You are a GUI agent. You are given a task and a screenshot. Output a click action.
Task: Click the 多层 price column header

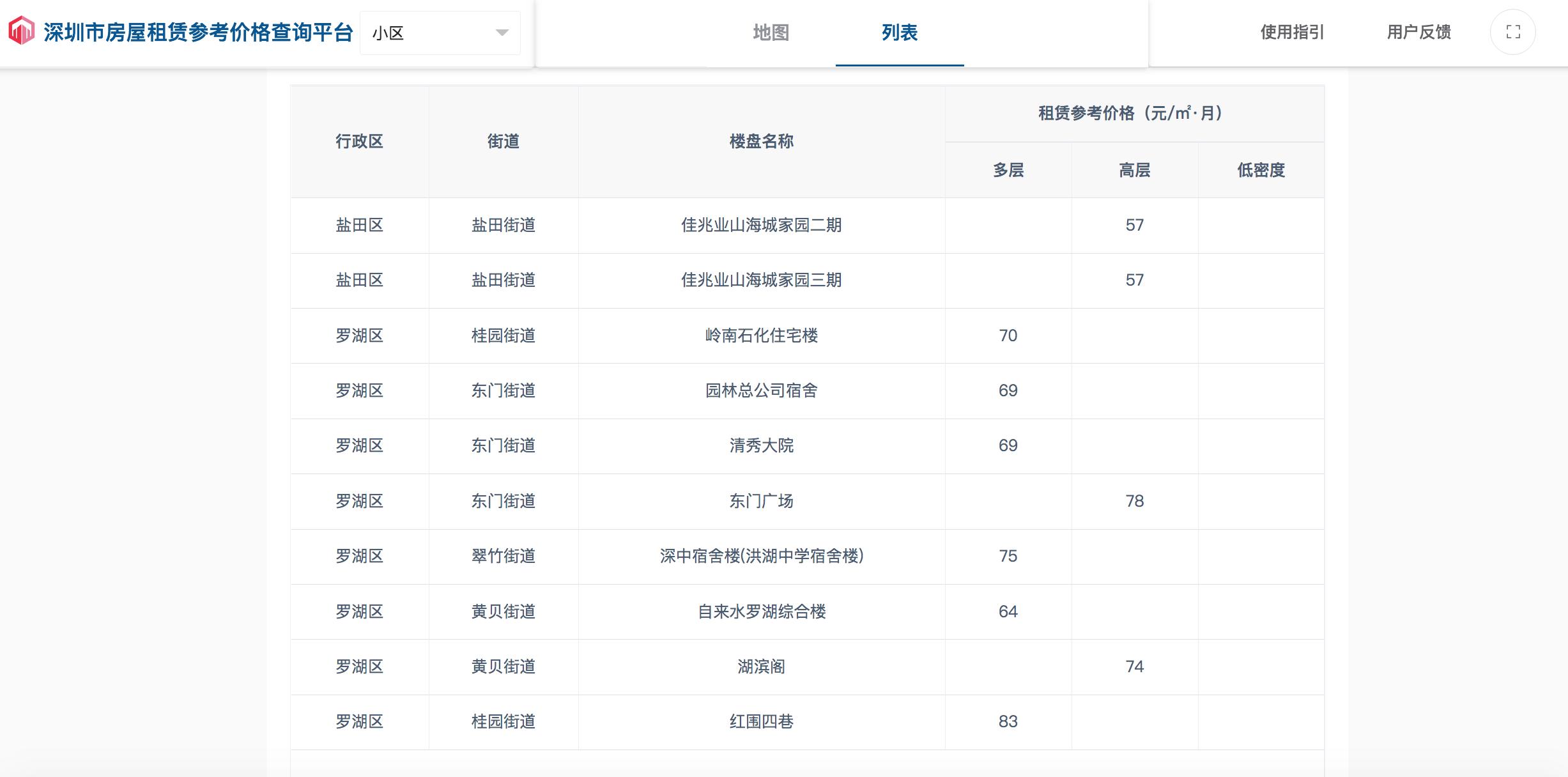click(1008, 170)
